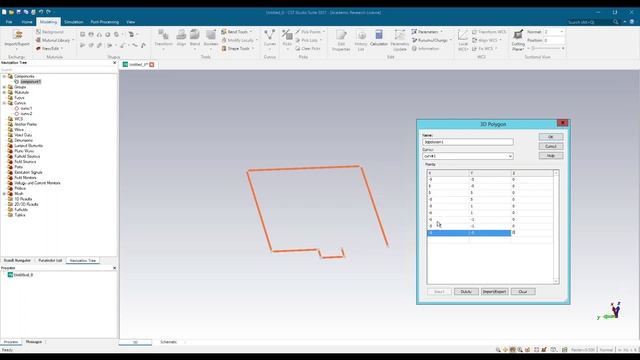640x360 pixels.
Task: Switch to the Schematic view tab
Action: point(169,342)
